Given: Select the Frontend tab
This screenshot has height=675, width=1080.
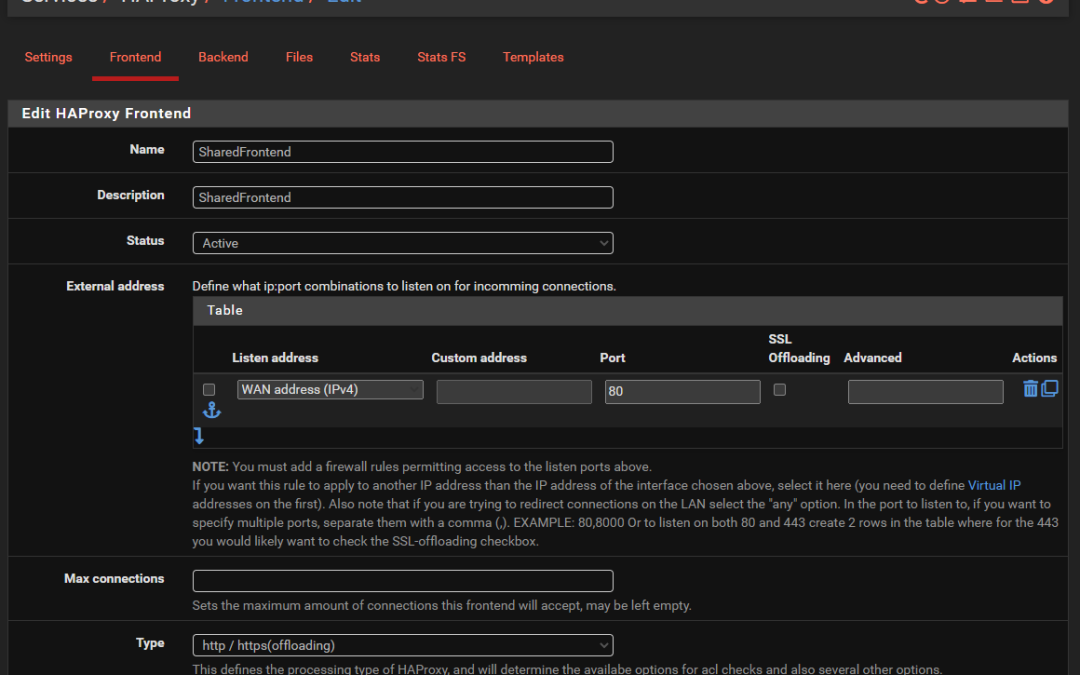Looking at the screenshot, I should click(x=135, y=57).
